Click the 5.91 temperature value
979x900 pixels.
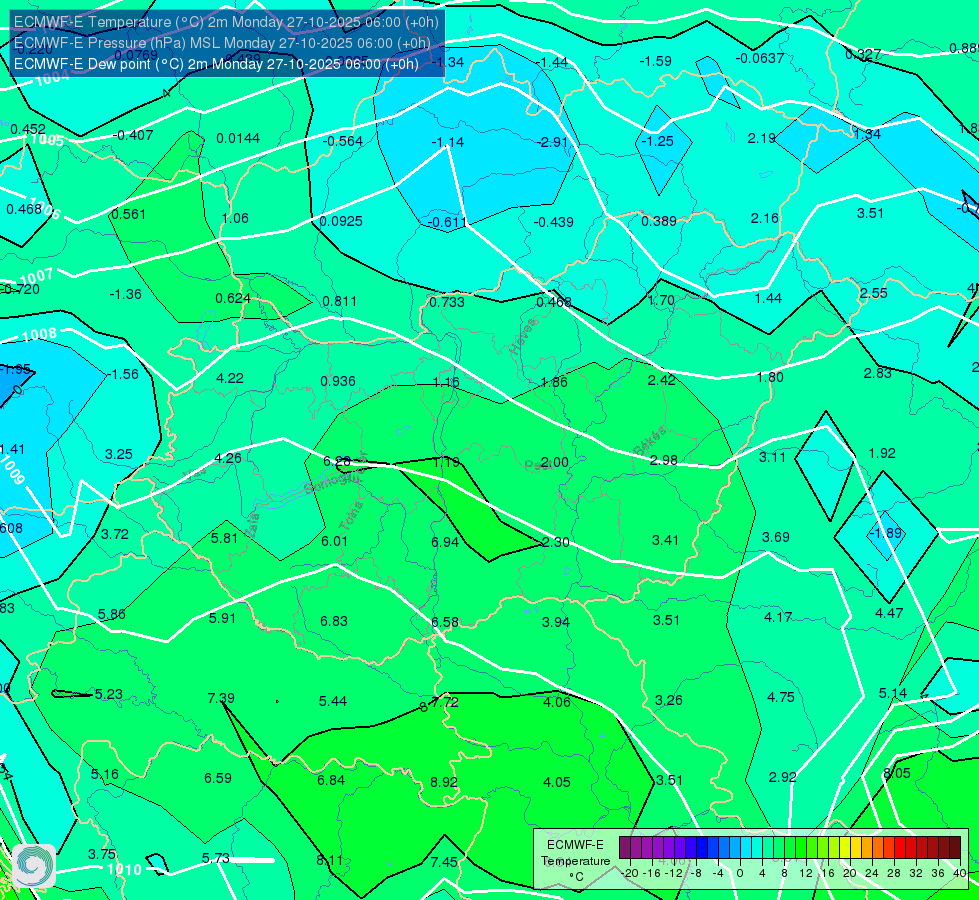click(x=222, y=618)
